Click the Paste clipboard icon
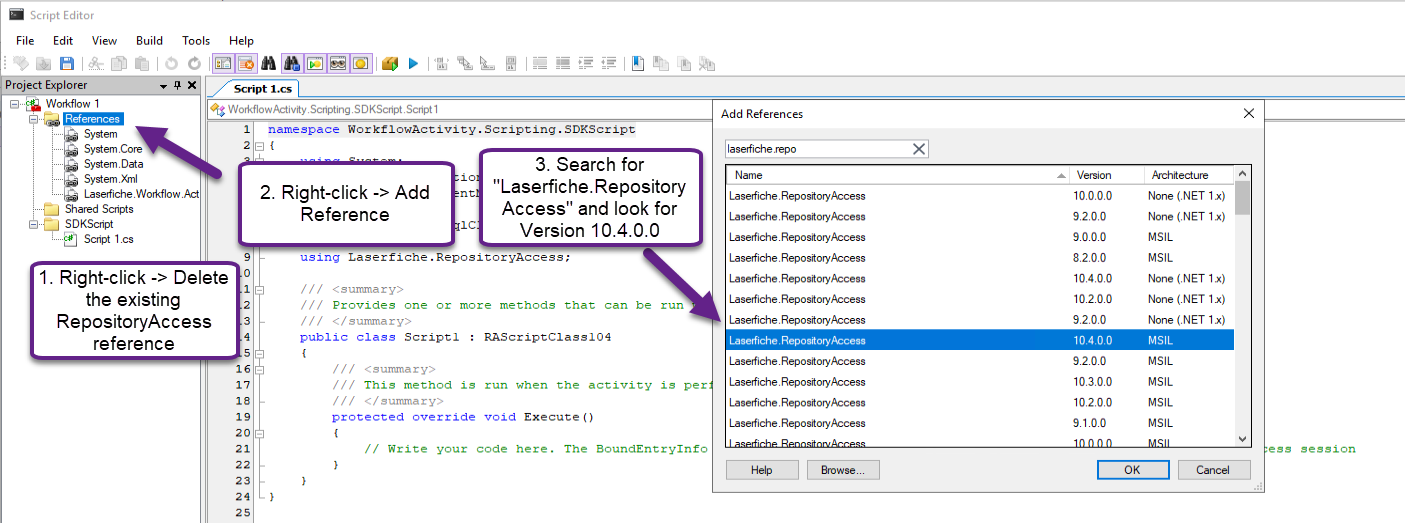 [142, 63]
